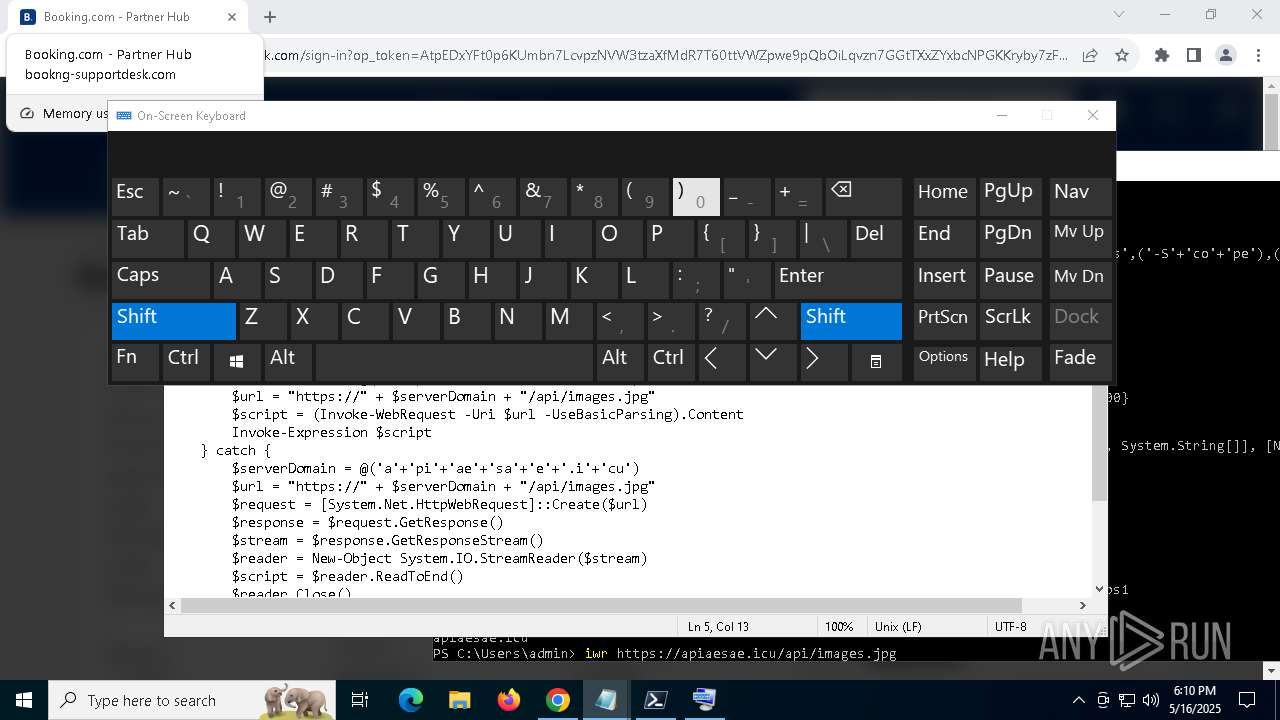Tap the Fade key
The image size is (1280, 720).
click(x=1080, y=362)
